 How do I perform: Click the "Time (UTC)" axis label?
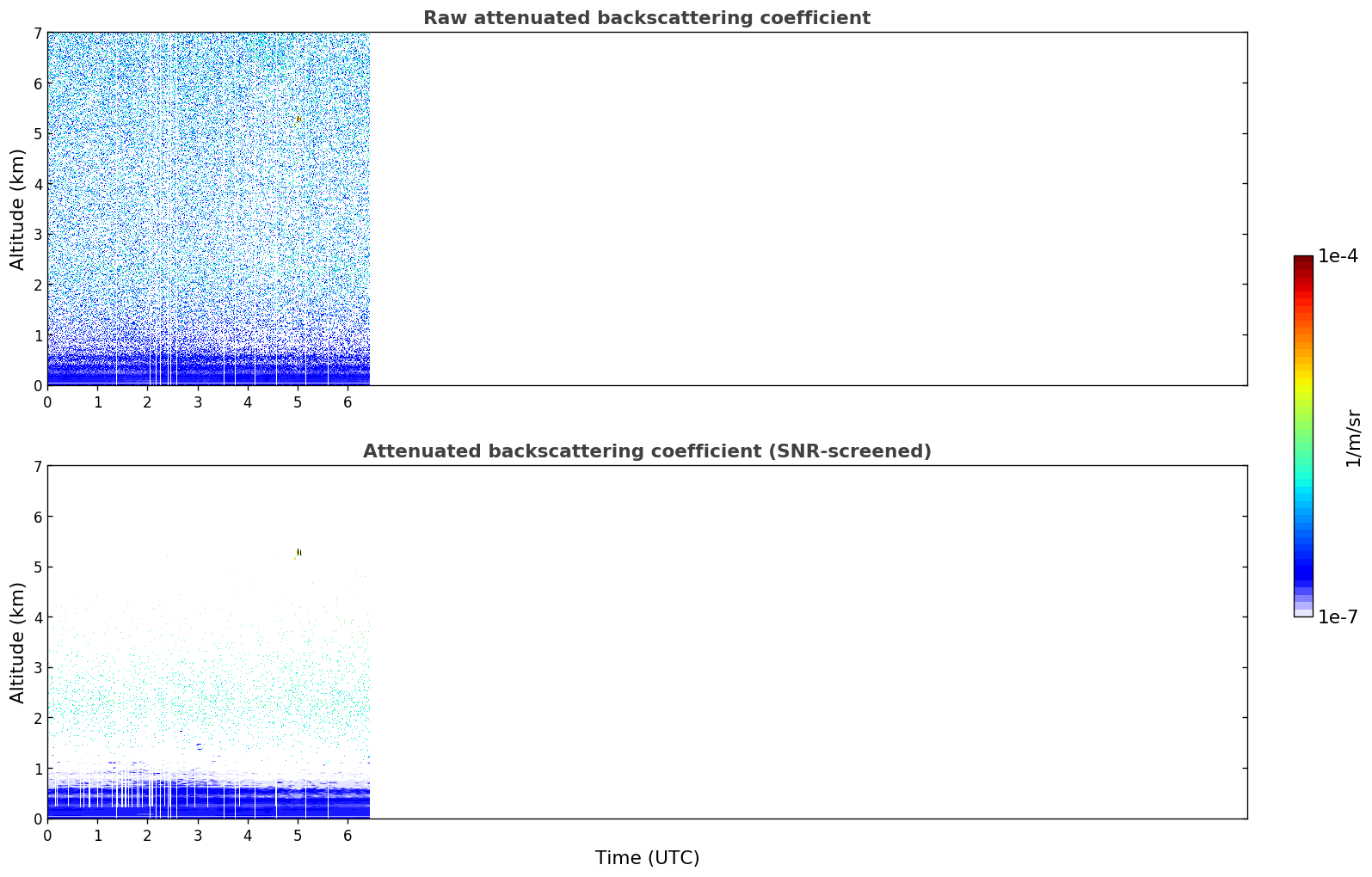tap(647, 858)
